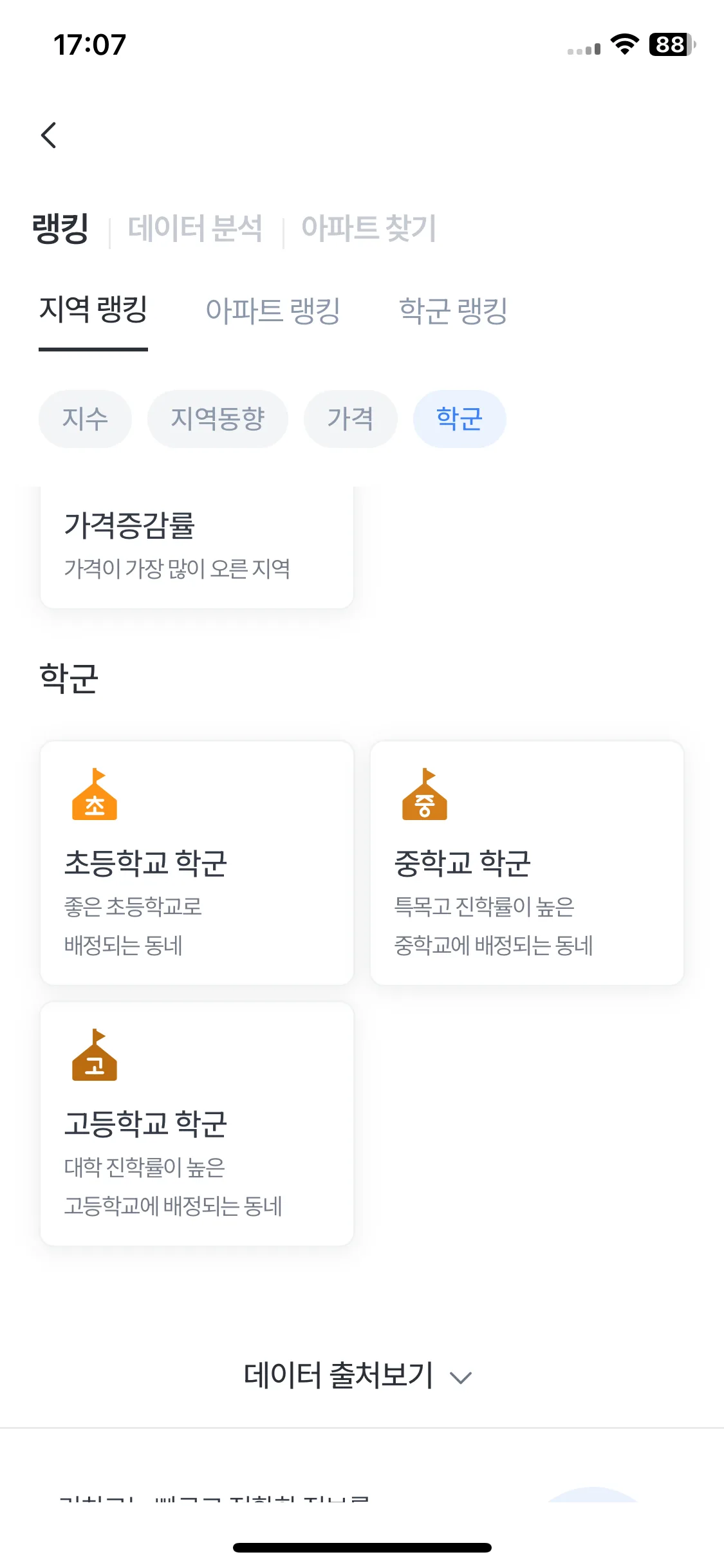Tap the middle school 중 house icon
This screenshot has width=724, height=1568.
tap(425, 794)
